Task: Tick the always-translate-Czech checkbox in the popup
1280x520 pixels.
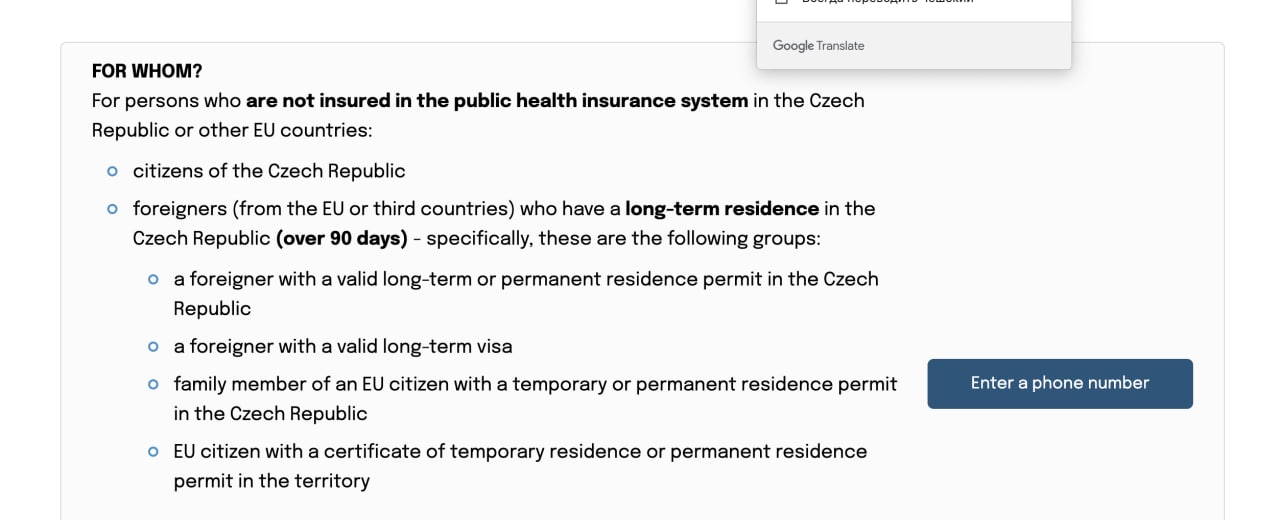Action: click(x=782, y=1)
